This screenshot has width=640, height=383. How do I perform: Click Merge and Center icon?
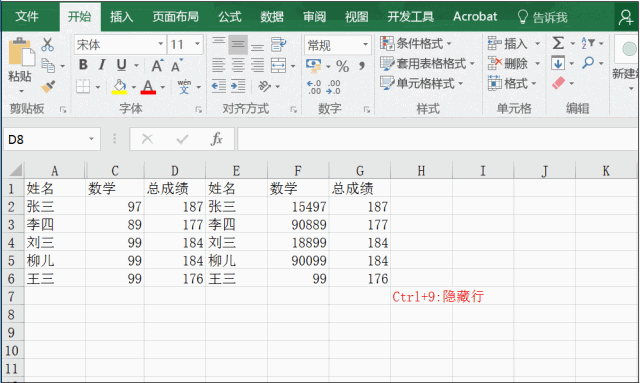click(x=278, y=65)
